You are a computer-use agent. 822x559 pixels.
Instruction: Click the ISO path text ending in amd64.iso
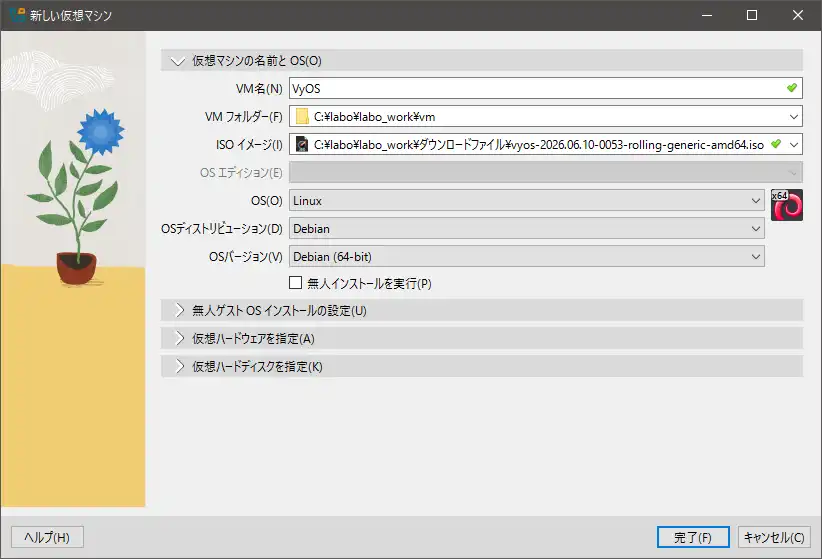point(538,145)
